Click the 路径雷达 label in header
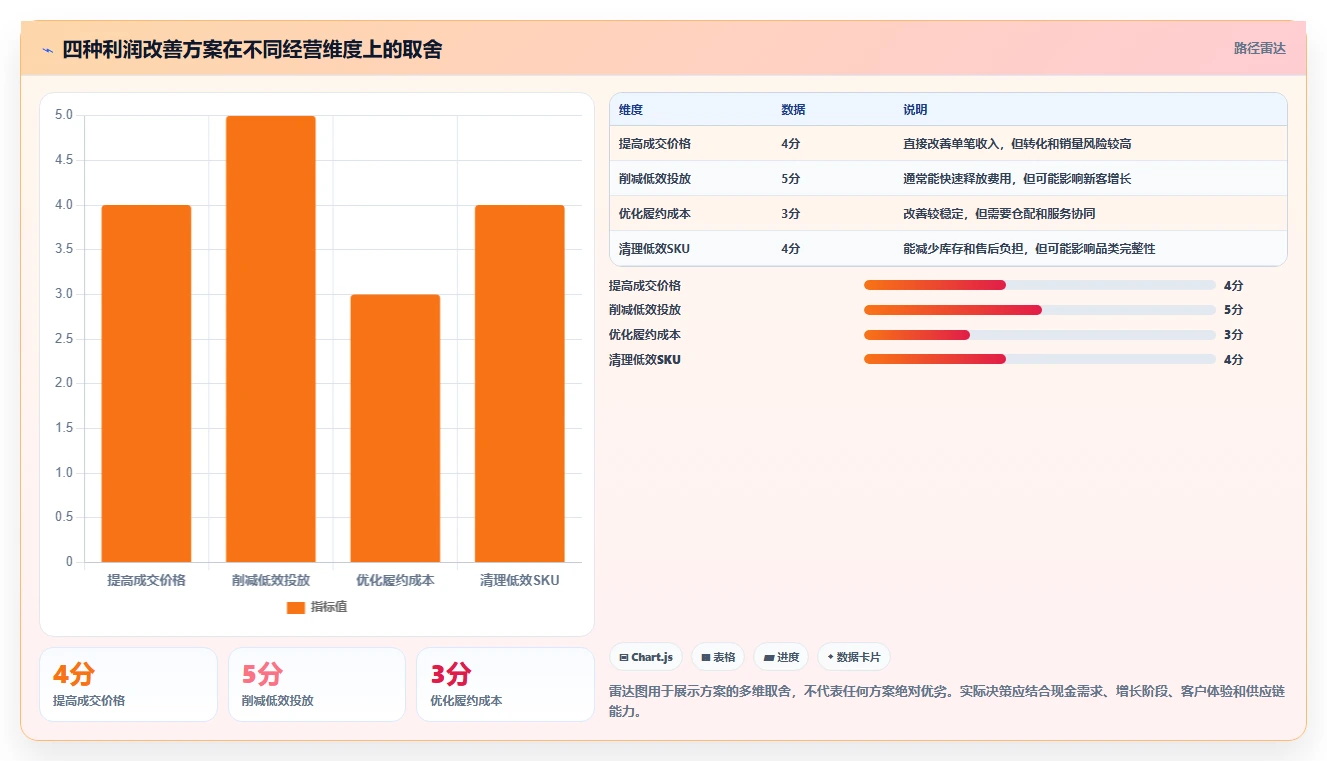 (1260, 48)
